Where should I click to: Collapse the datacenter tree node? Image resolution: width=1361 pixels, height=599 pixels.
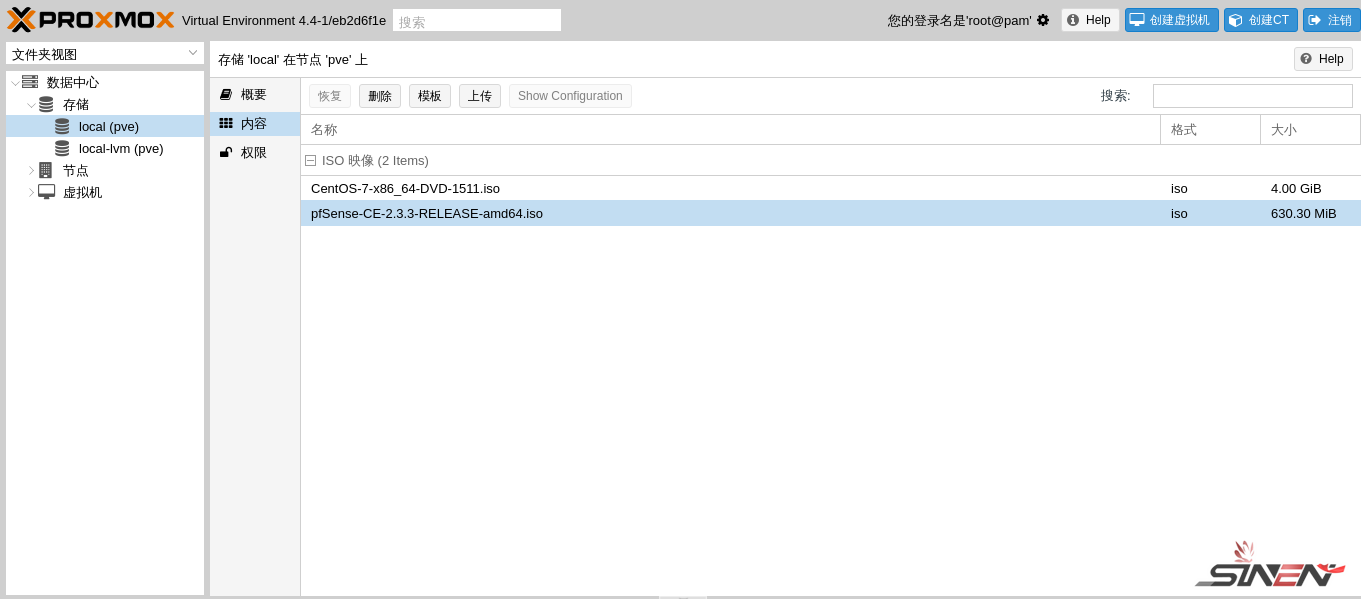point(15,82)
